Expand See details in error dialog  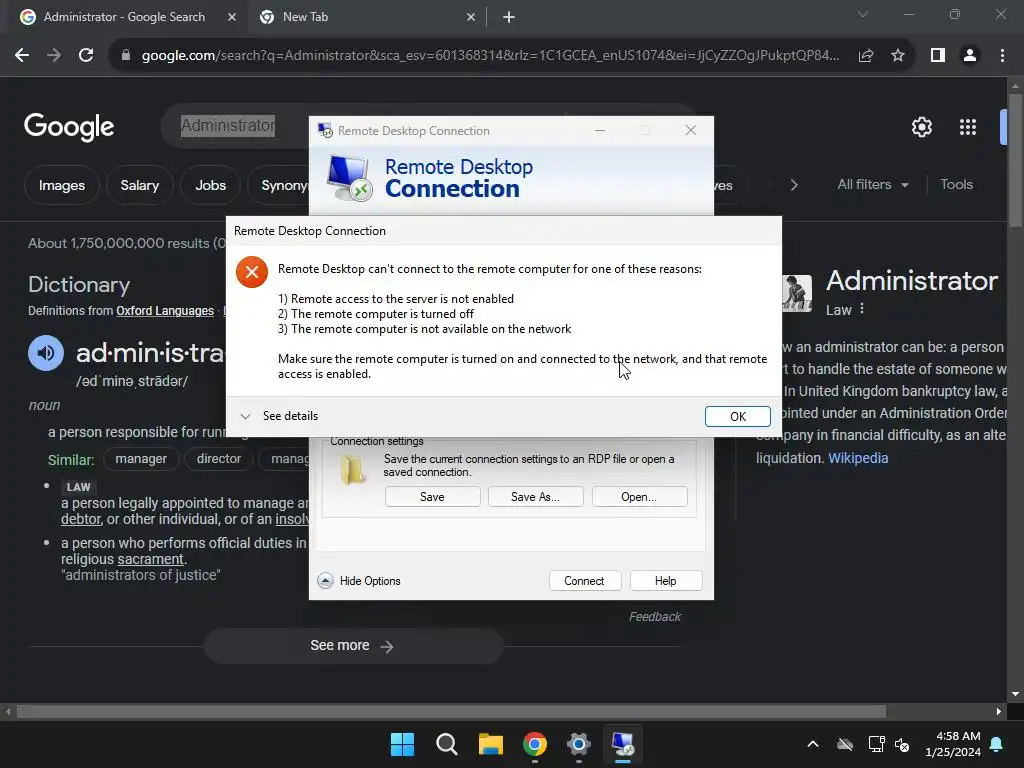[x=280, y=416]
